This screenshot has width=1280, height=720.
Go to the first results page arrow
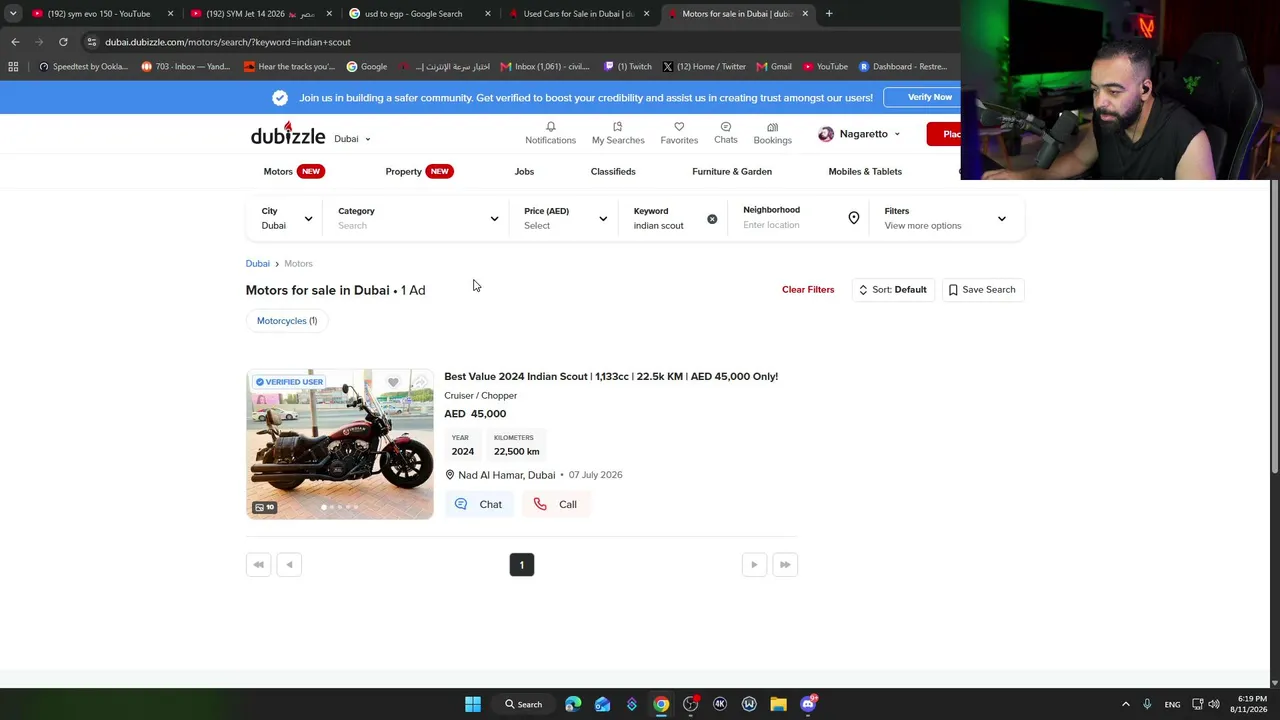258,565
